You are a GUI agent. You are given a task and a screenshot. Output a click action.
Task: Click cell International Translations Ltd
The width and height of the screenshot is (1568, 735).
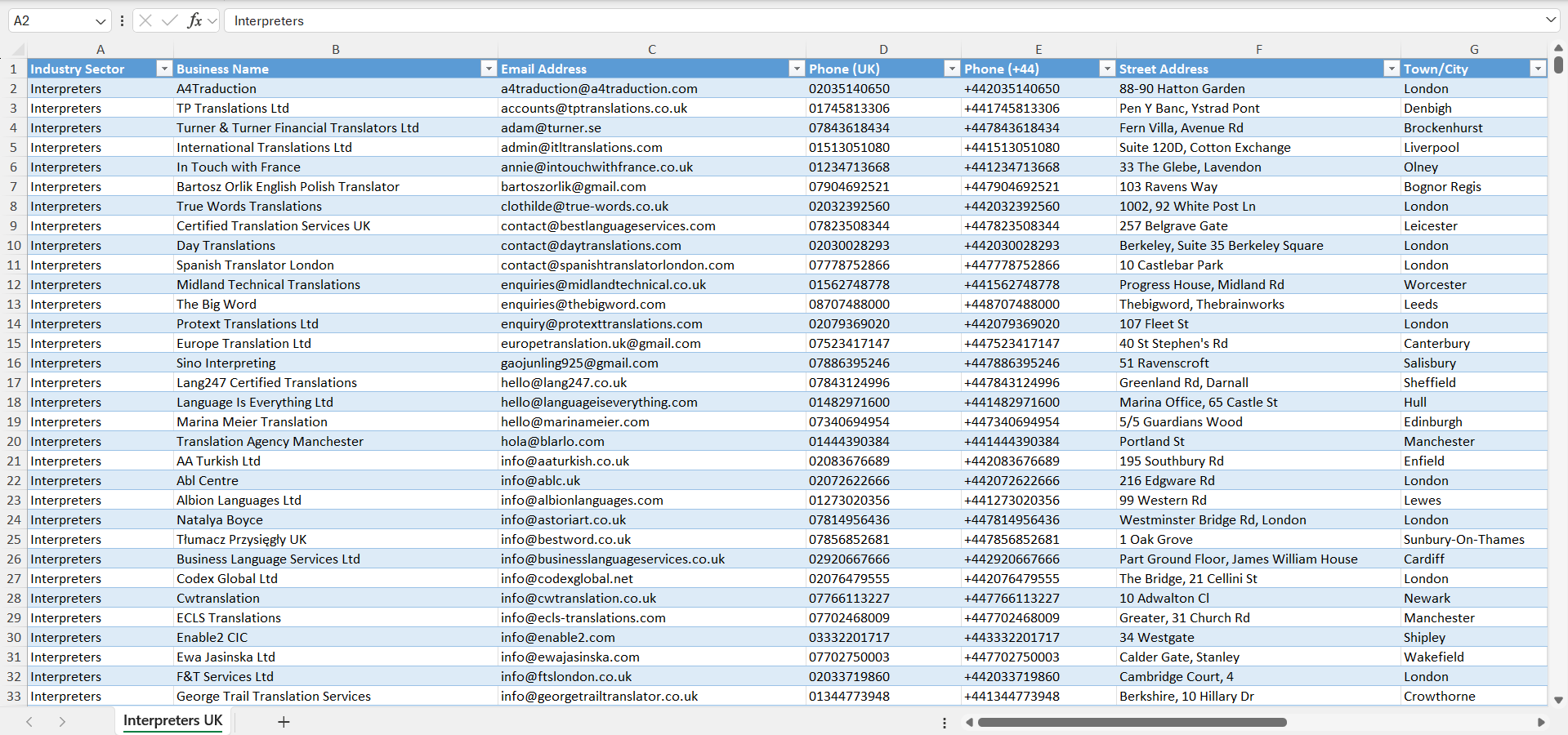[336, 147]
